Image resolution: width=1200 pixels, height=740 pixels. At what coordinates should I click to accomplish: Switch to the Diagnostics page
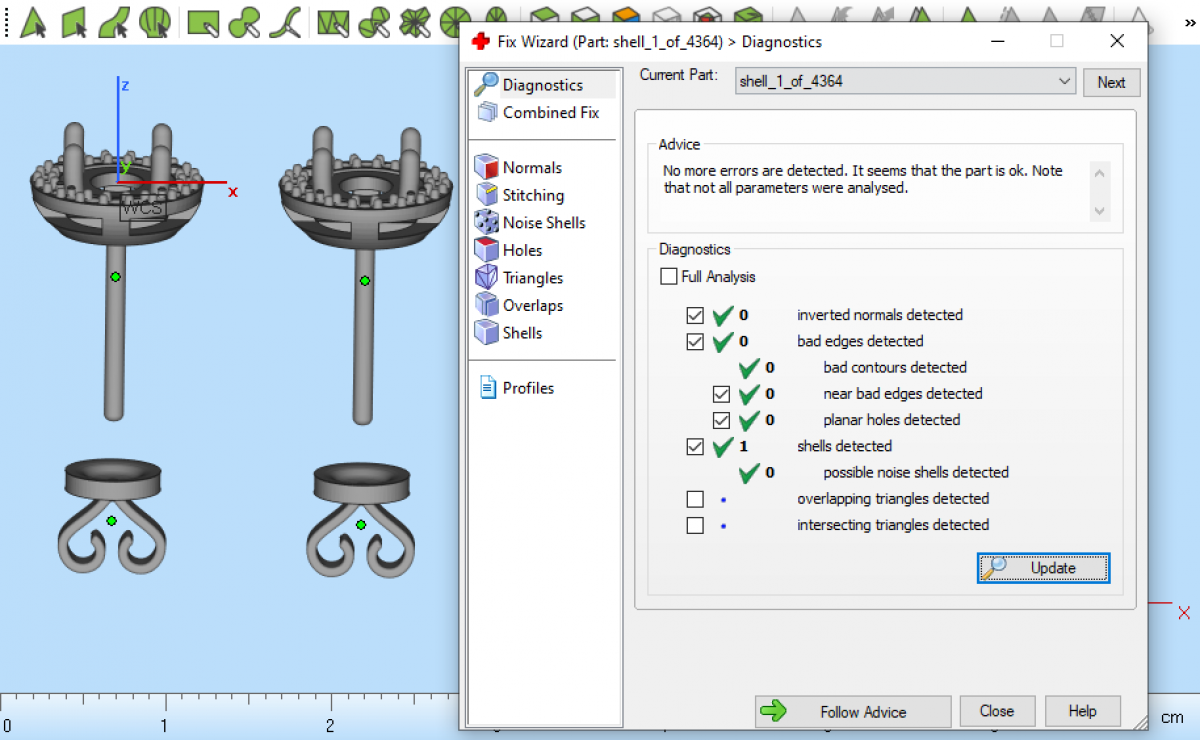[541, 85]
